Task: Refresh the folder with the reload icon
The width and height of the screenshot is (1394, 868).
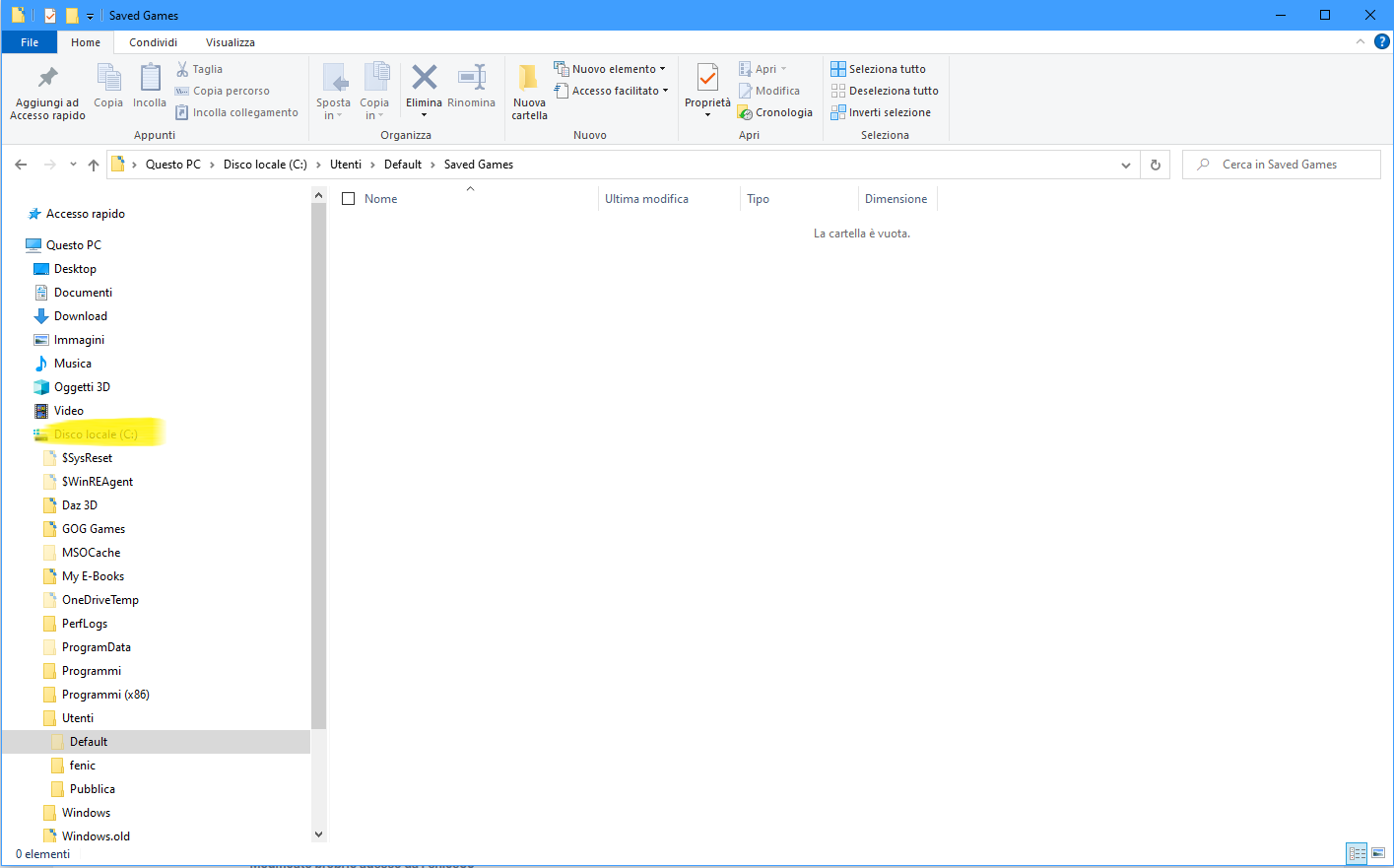Action: click(x=1156, y=165)
